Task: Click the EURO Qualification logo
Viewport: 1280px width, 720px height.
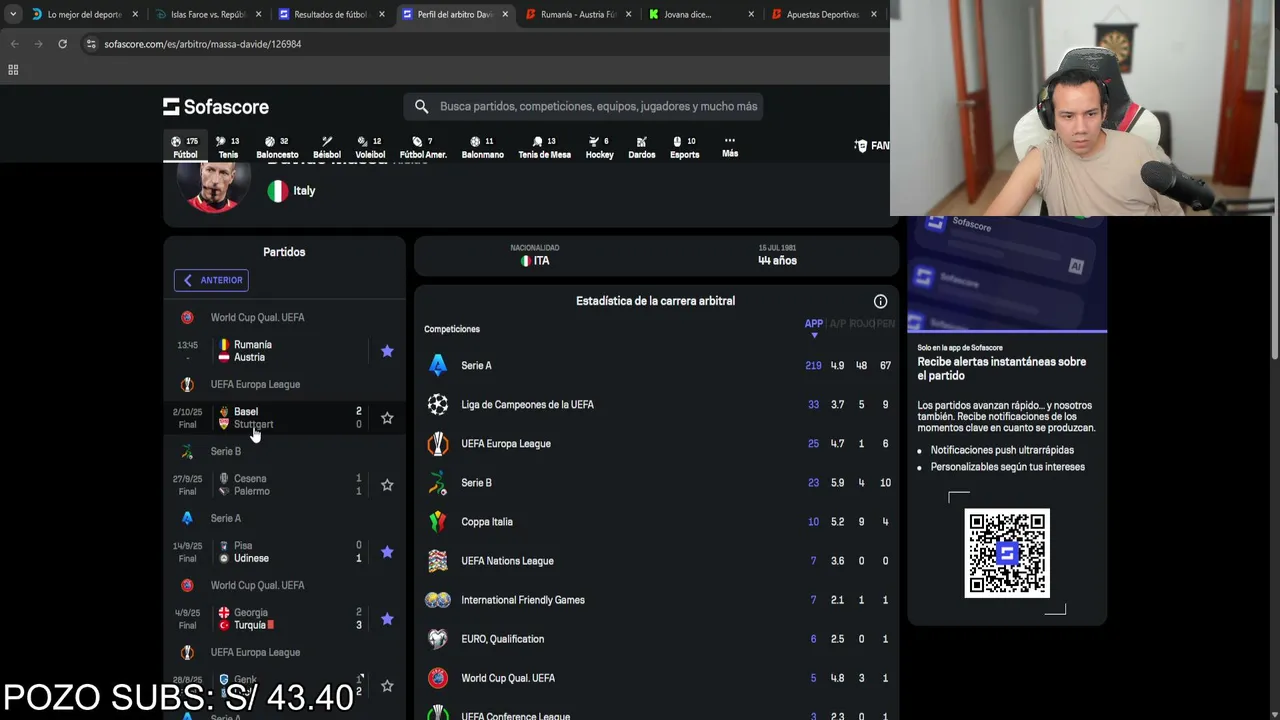Action: click(x=438, y=639)
